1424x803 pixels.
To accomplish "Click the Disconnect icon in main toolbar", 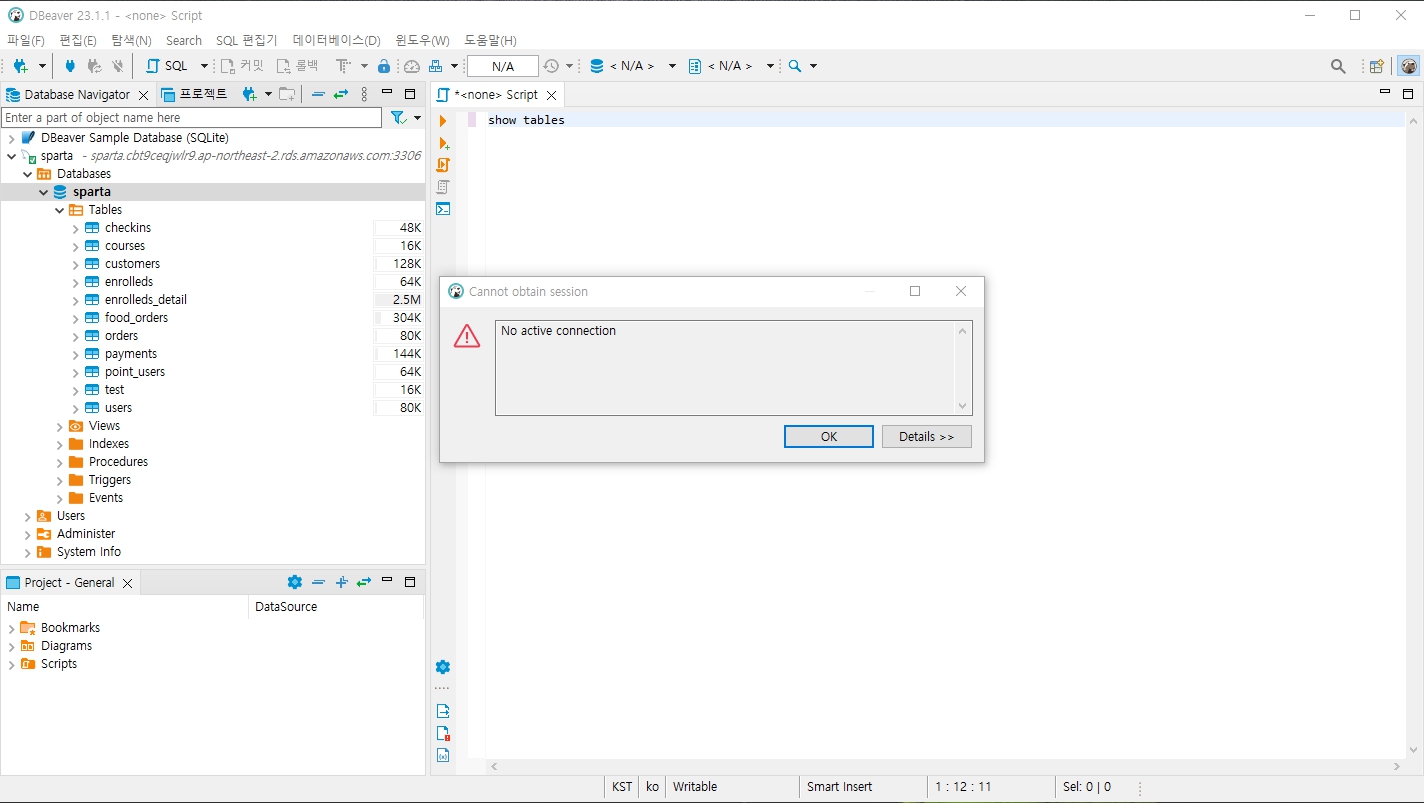I will tap(118, 66).
